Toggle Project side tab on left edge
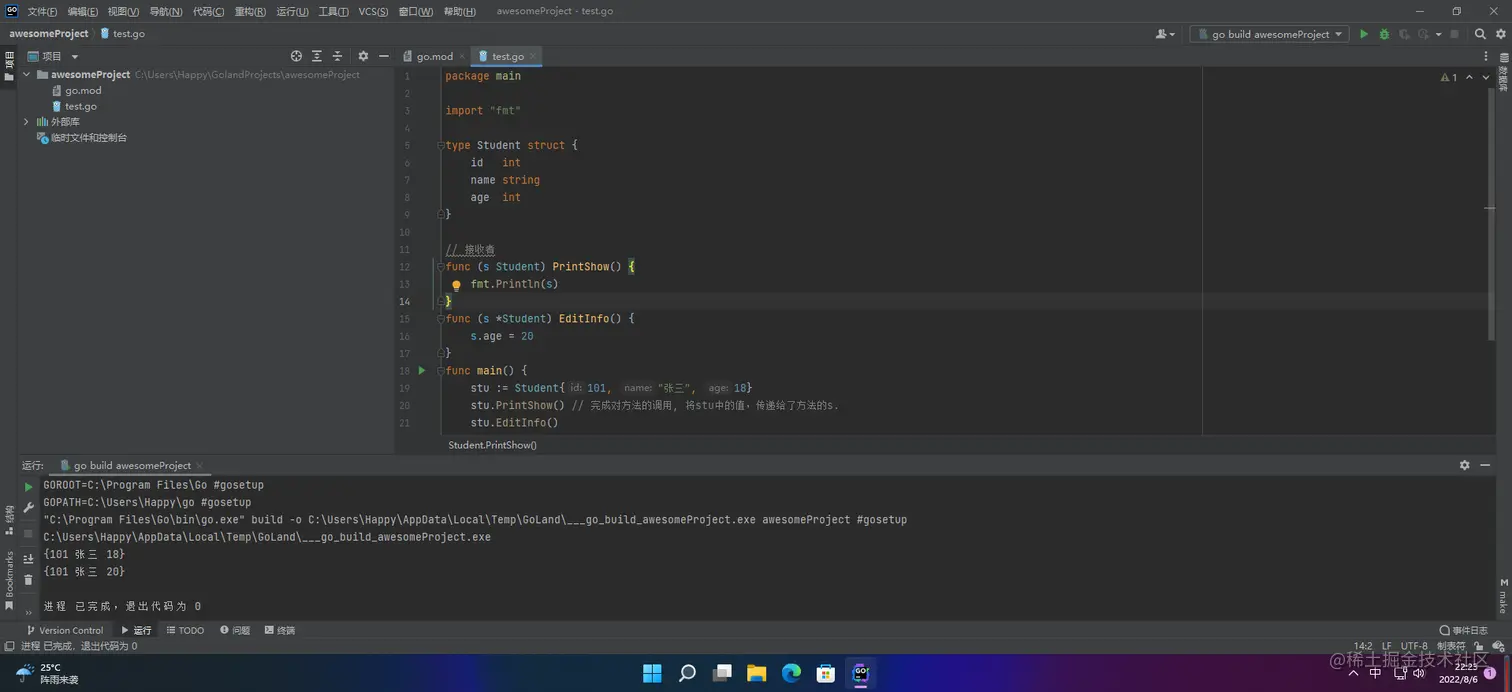The image size is (1512, 692). coord(9,66)
